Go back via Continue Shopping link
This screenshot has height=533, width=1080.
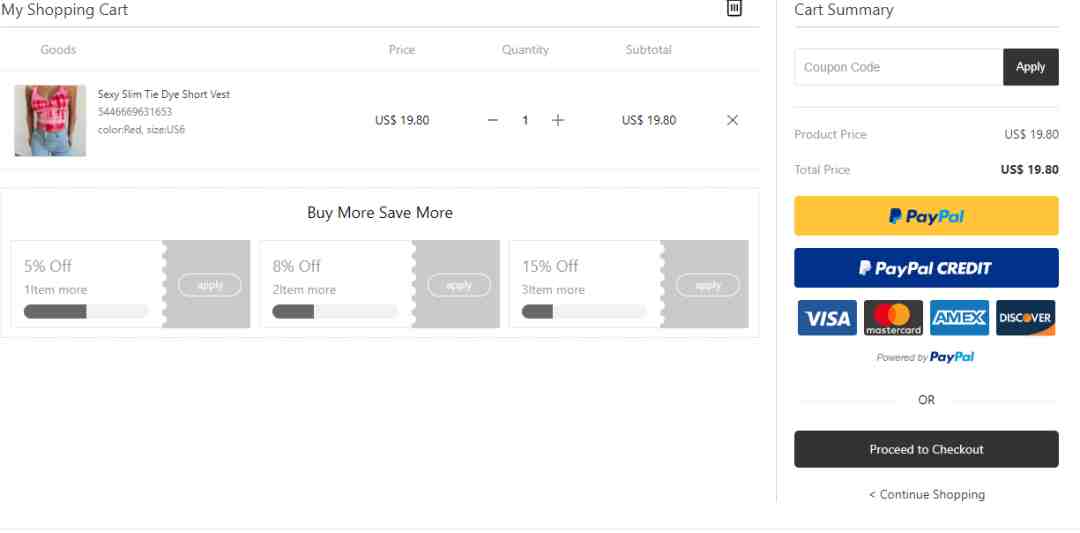(927, 494)
